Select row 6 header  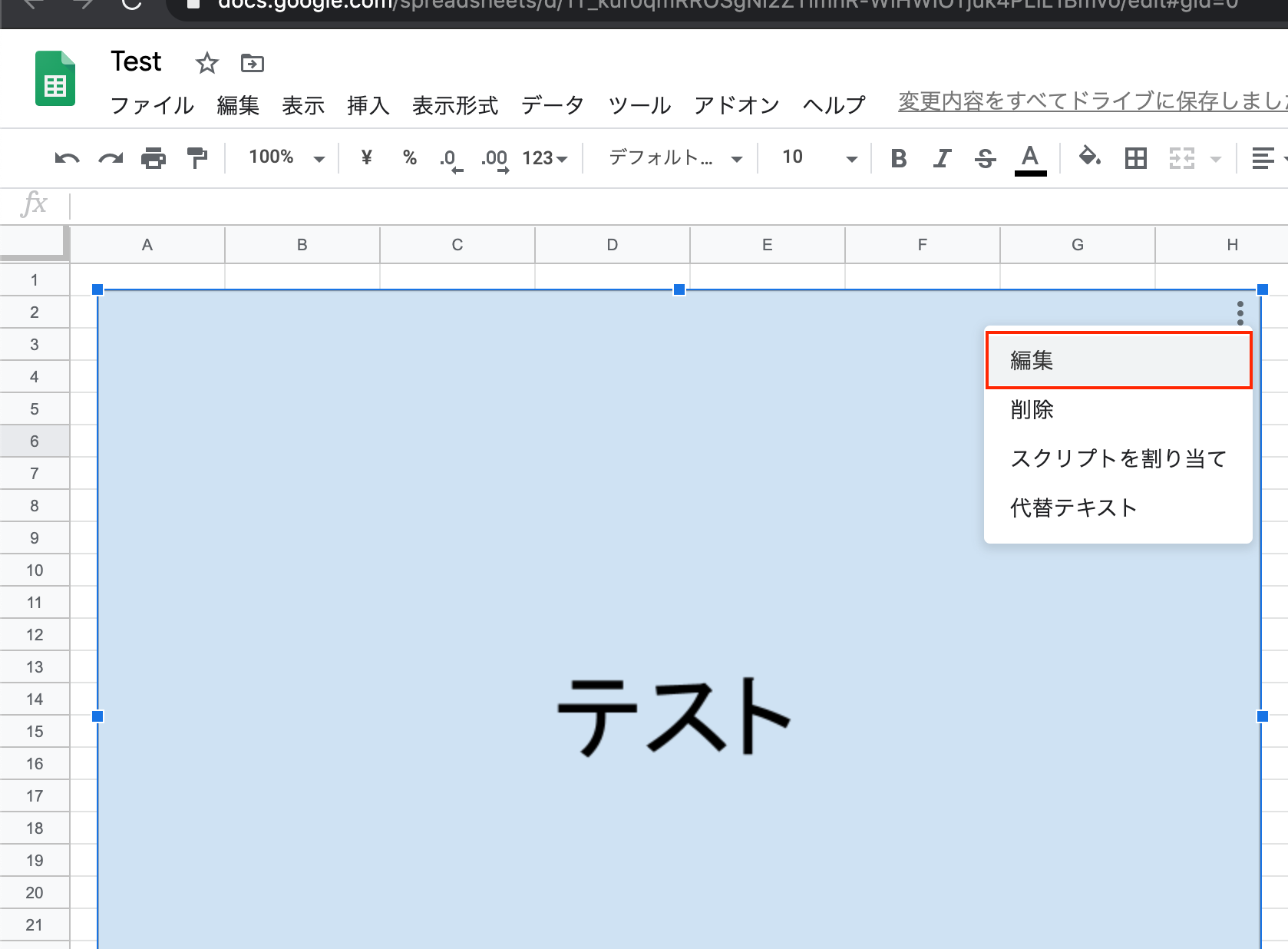pyautogui.click(x=35, y=441)
